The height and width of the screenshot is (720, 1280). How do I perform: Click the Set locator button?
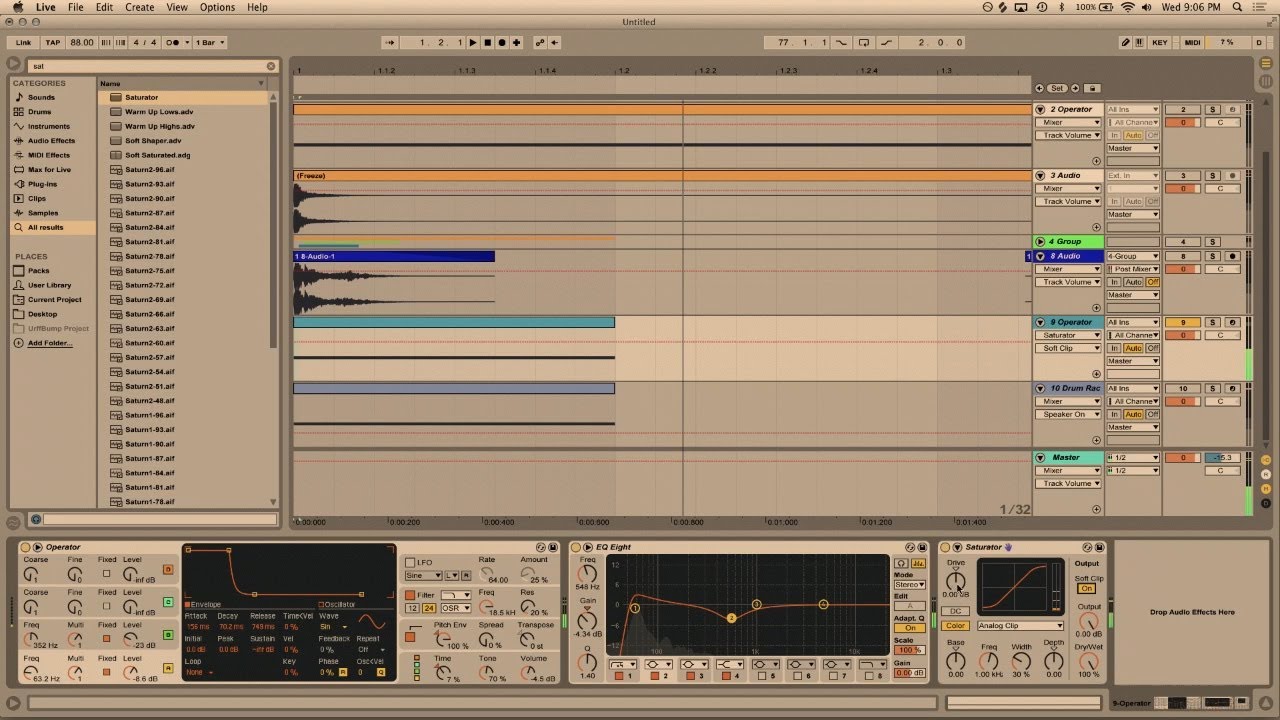(x=1058, y=88)
